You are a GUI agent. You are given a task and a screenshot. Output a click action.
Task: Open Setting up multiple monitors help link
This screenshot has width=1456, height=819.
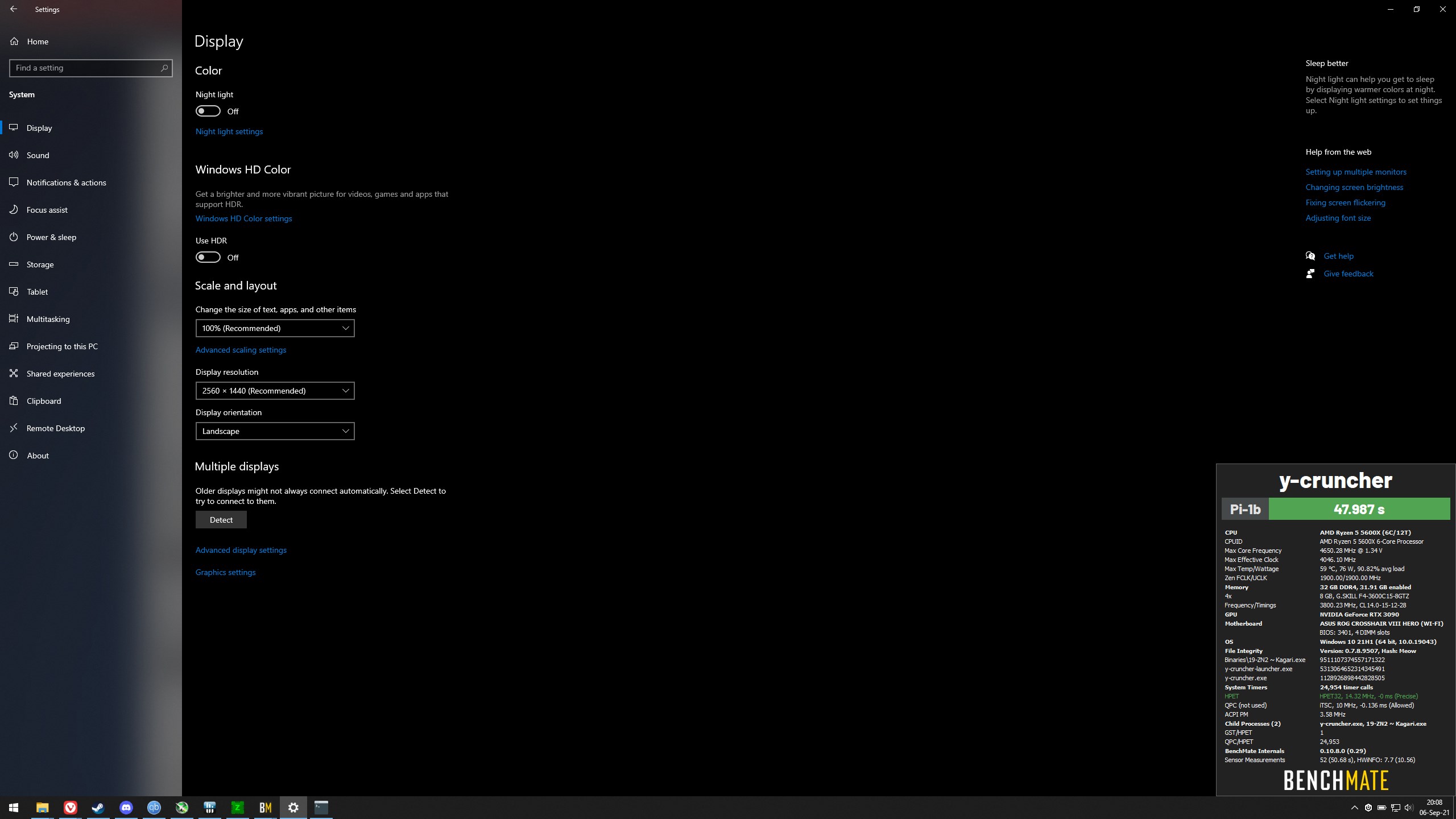click(x=1356, y=172)
